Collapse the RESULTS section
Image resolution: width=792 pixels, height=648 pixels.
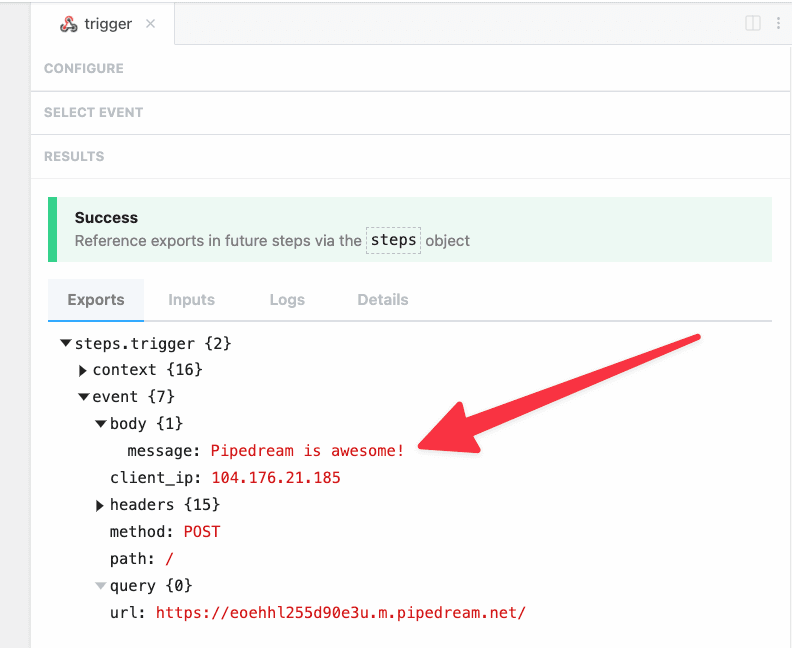(410, 156)
